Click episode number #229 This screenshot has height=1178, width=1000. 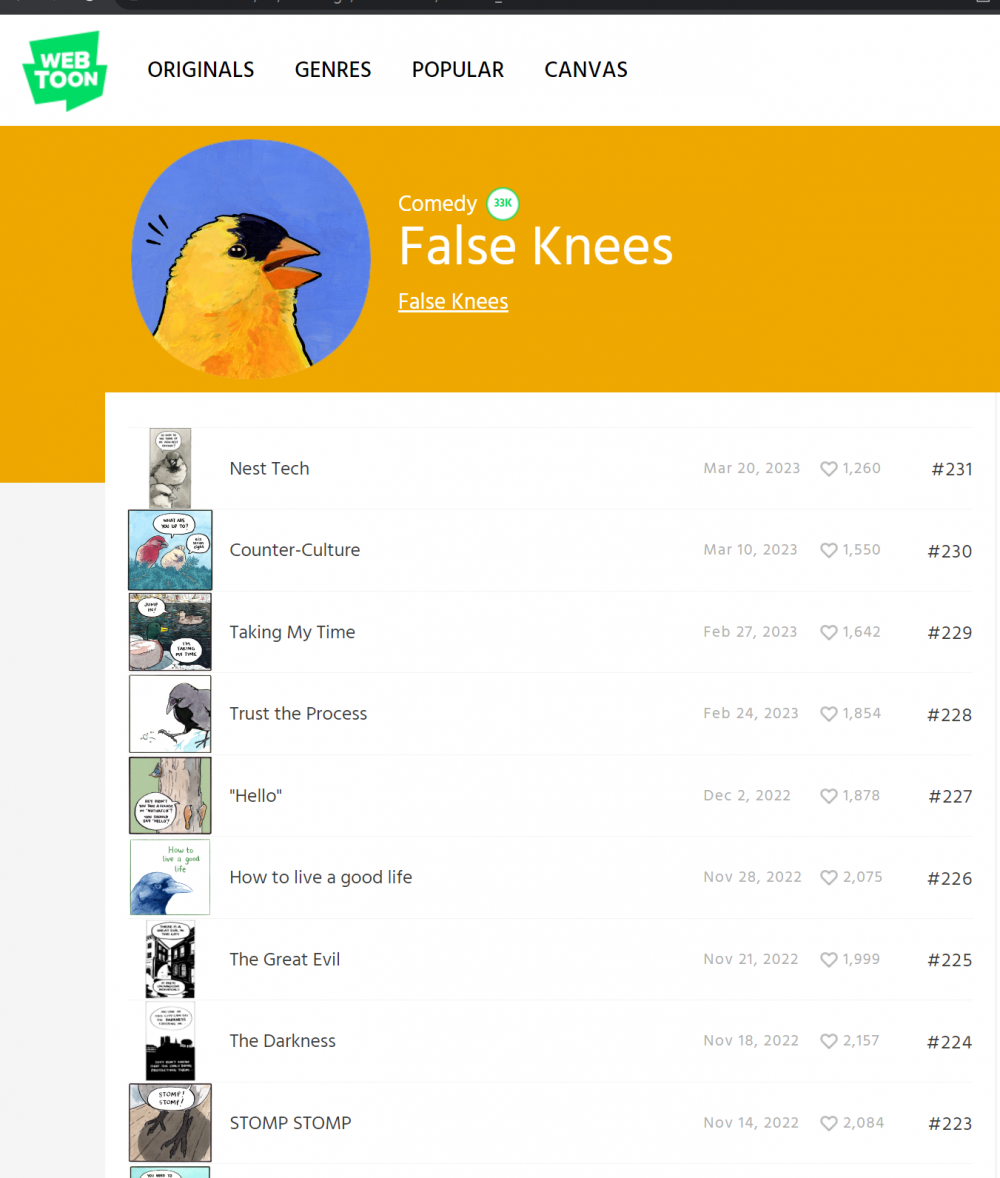[949, 633]
